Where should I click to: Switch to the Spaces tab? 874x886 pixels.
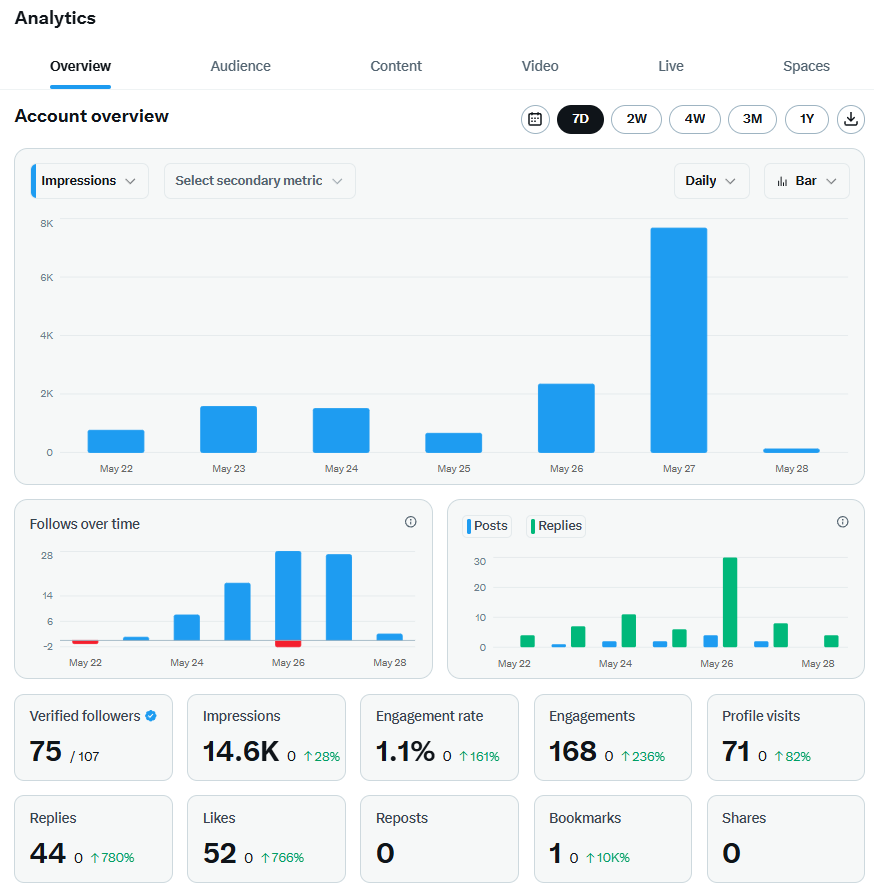point(806,66)
